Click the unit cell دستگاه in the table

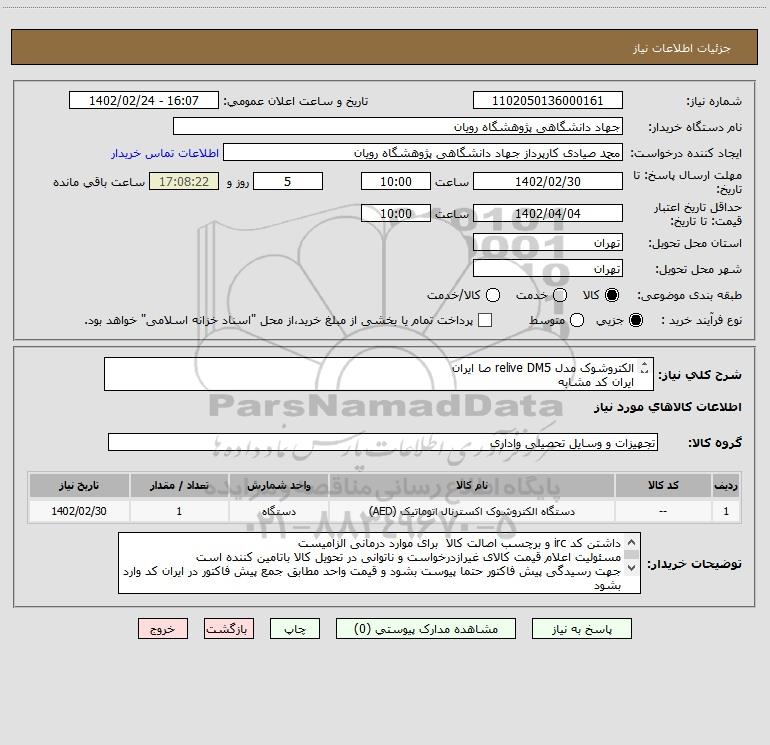tap(278, 511)
